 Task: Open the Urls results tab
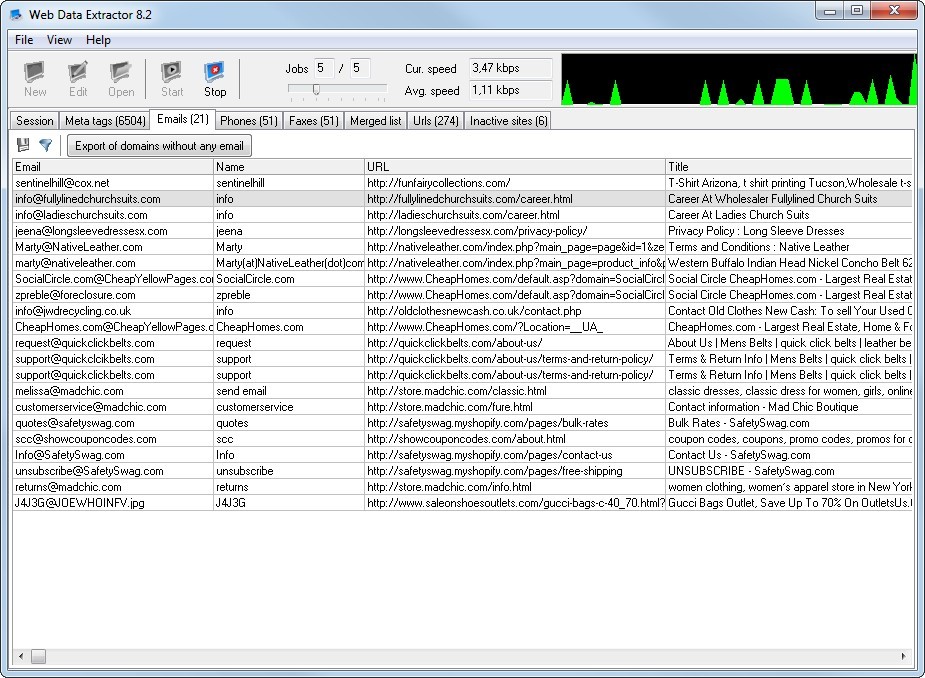pos(436,120)
